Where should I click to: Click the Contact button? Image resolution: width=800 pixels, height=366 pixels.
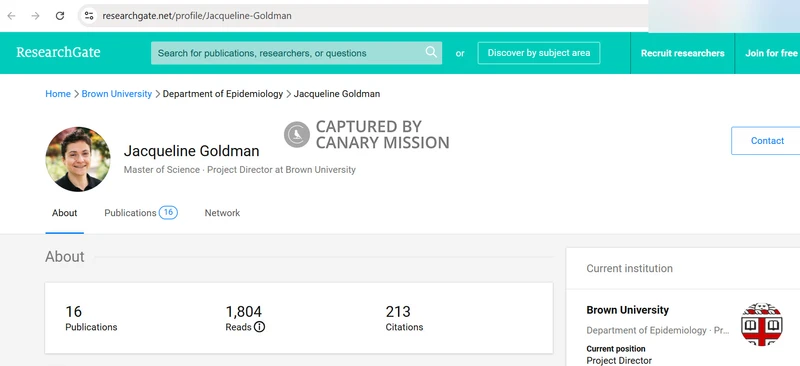coord(767,141)
